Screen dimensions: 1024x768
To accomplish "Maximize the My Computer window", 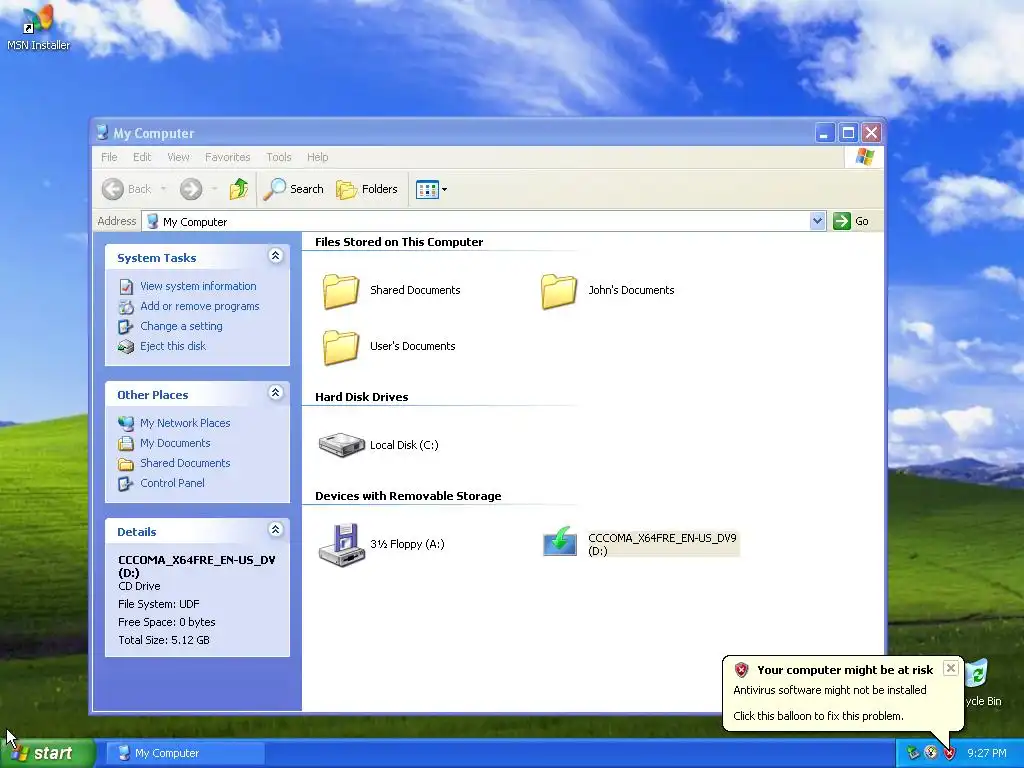I will point(848,133).
